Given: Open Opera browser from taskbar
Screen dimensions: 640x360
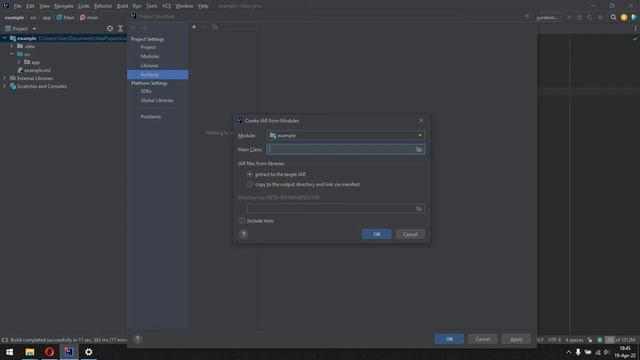Looking at the screenshot, I should tap(49, 351).
